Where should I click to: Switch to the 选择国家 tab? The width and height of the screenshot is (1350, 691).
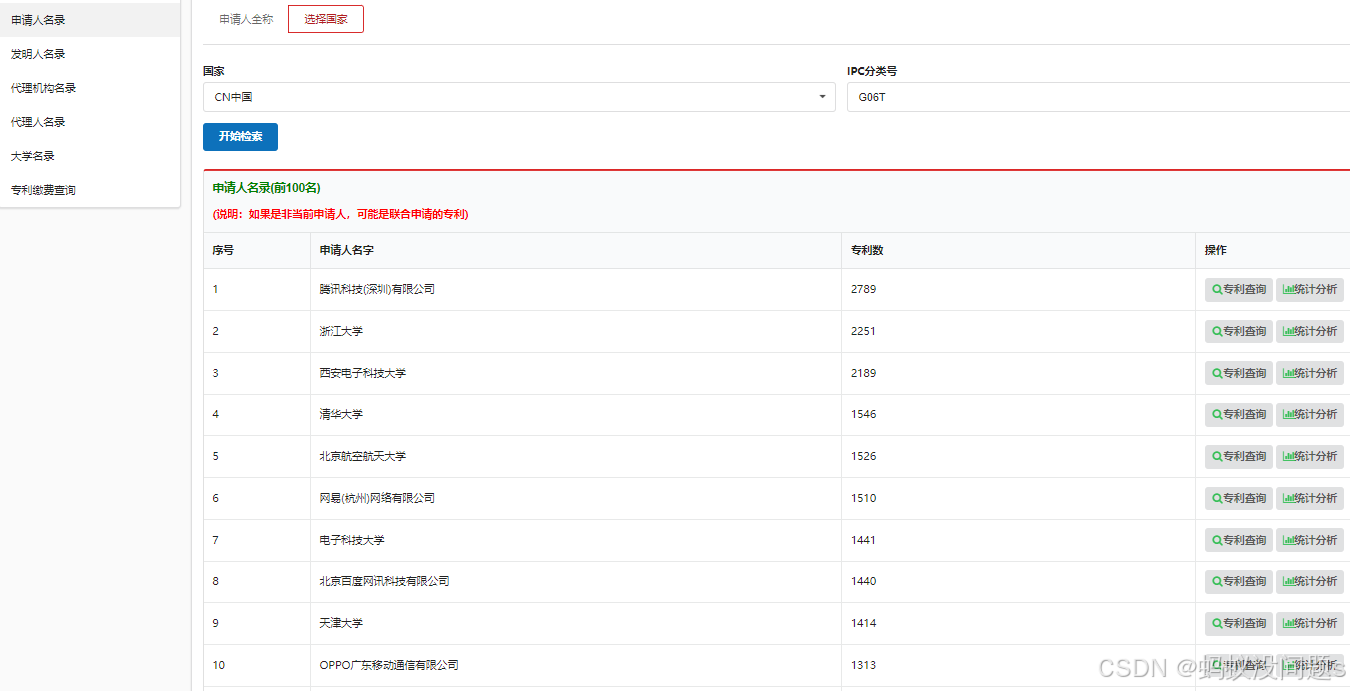326,19
